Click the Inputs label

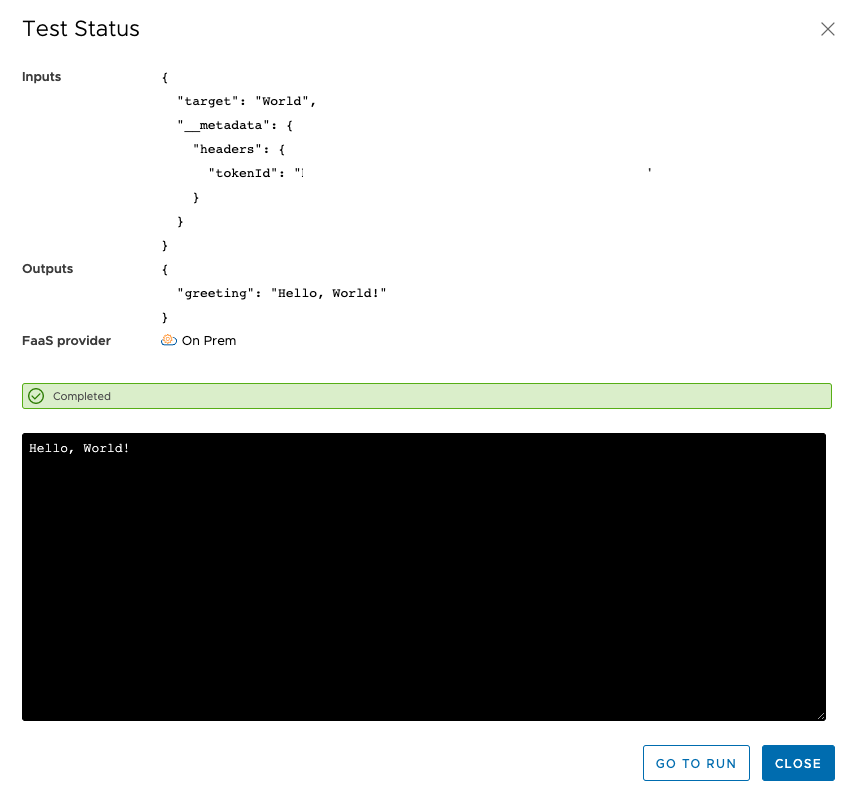click(x=42, y=77)
